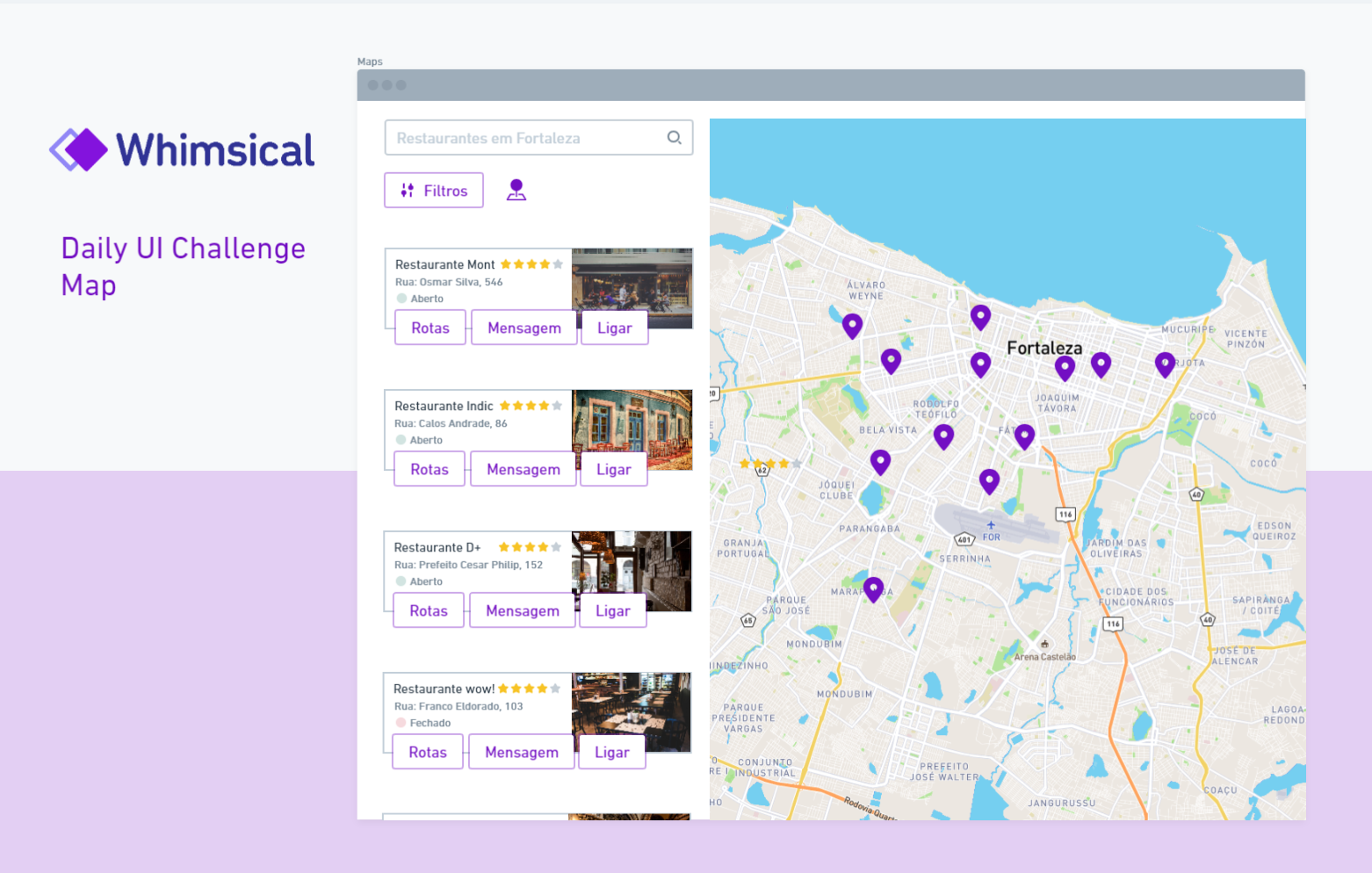Image resolution: width=1372 pixels, height=873 pixels.
Task: Click Ligar for Restaurante wow!
Action: (x=611, y=751)
